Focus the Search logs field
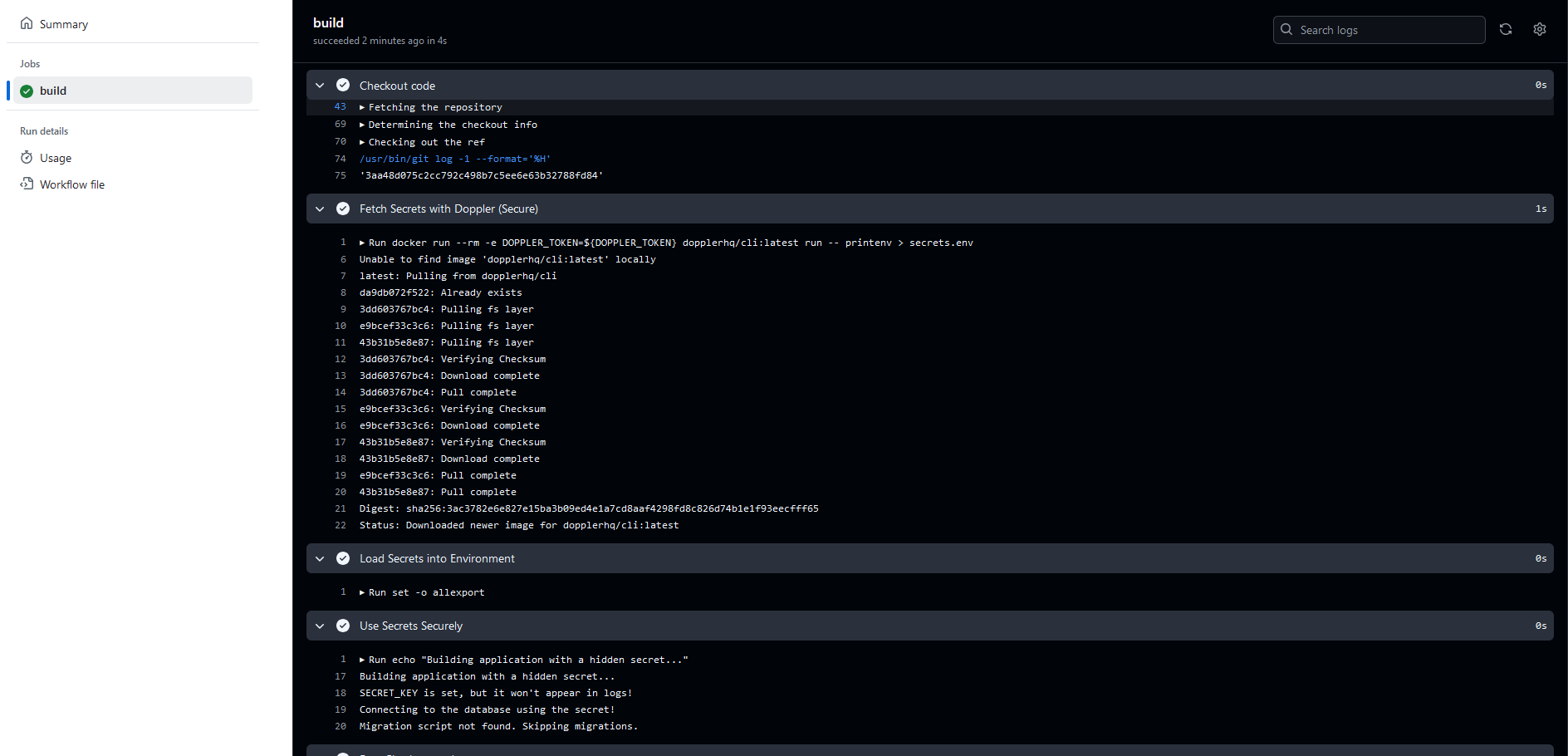 [1379, 30]
